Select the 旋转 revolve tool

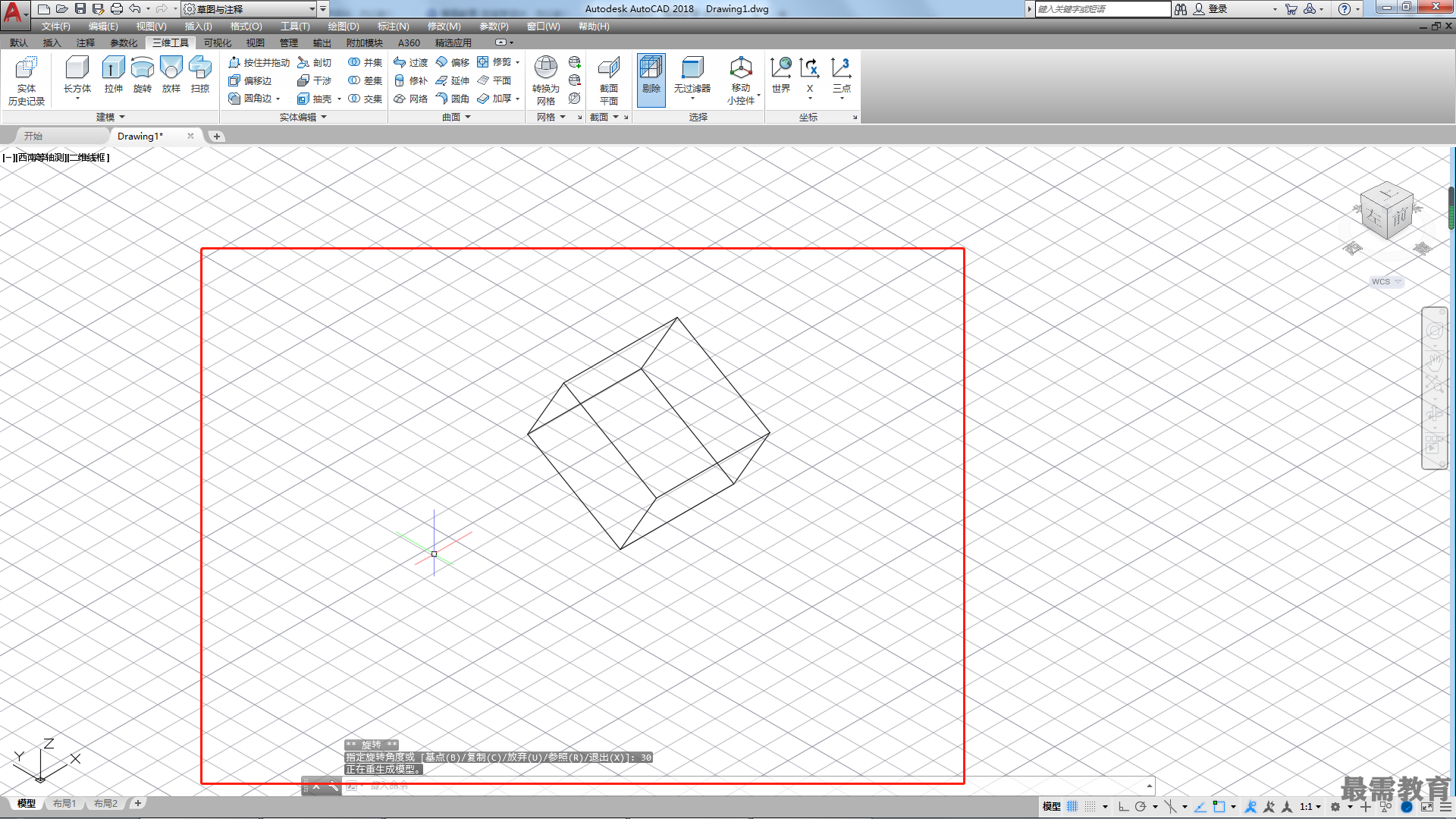click(x=143, y=76)
